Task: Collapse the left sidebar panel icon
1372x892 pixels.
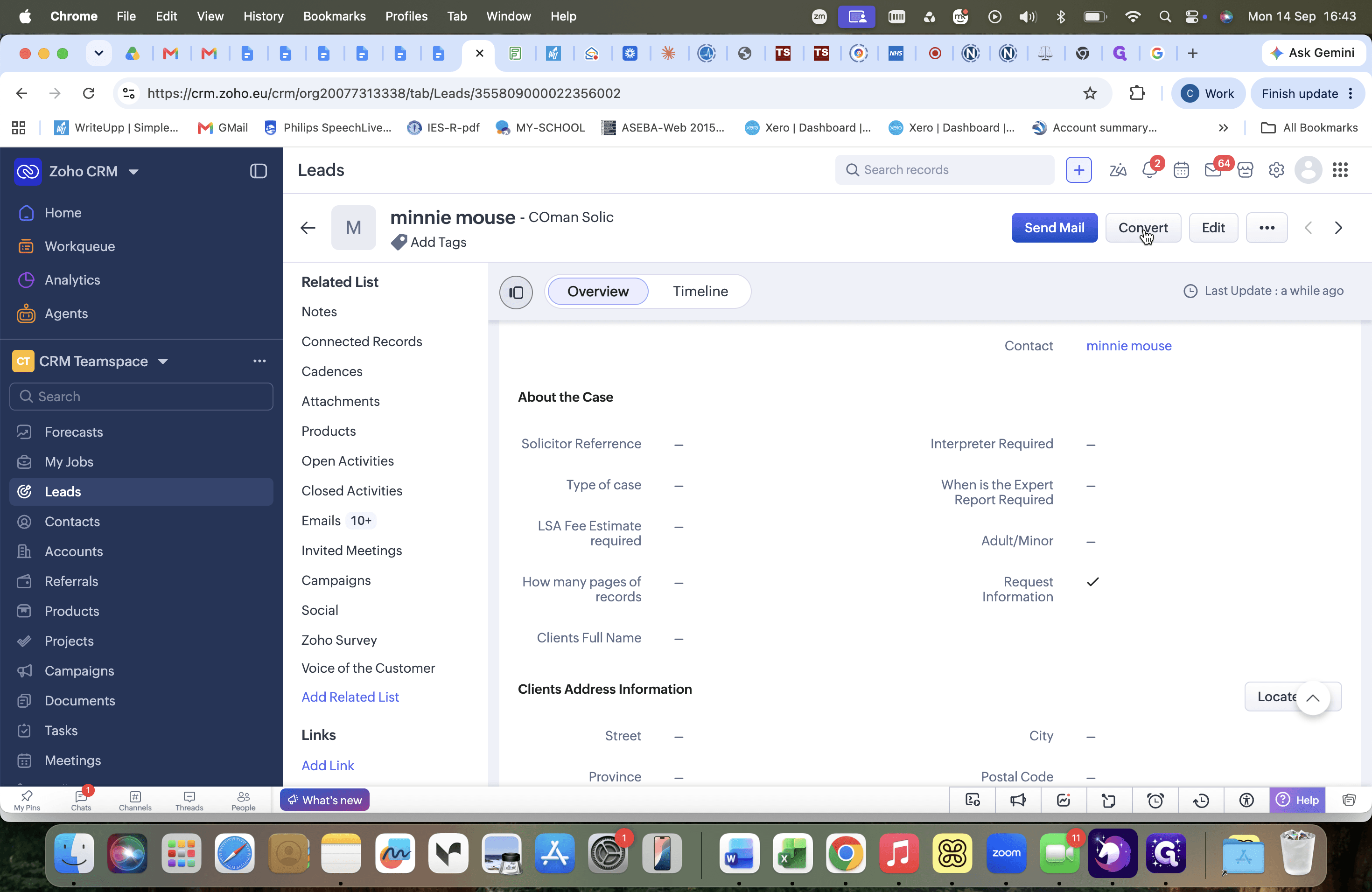Action: click(258, 171)
